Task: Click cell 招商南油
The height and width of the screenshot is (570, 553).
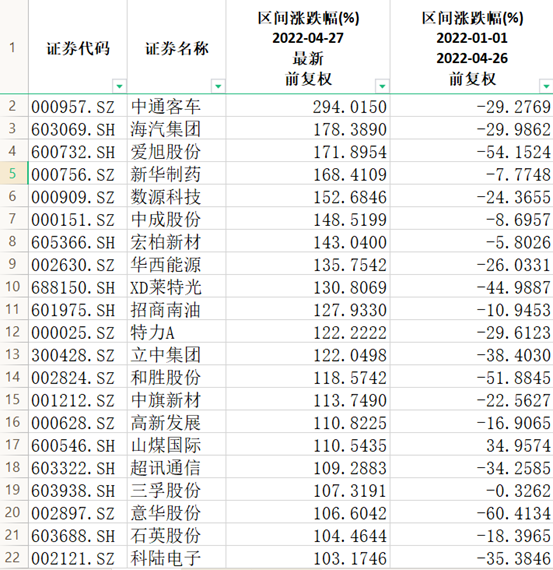Action: (177, 309)
